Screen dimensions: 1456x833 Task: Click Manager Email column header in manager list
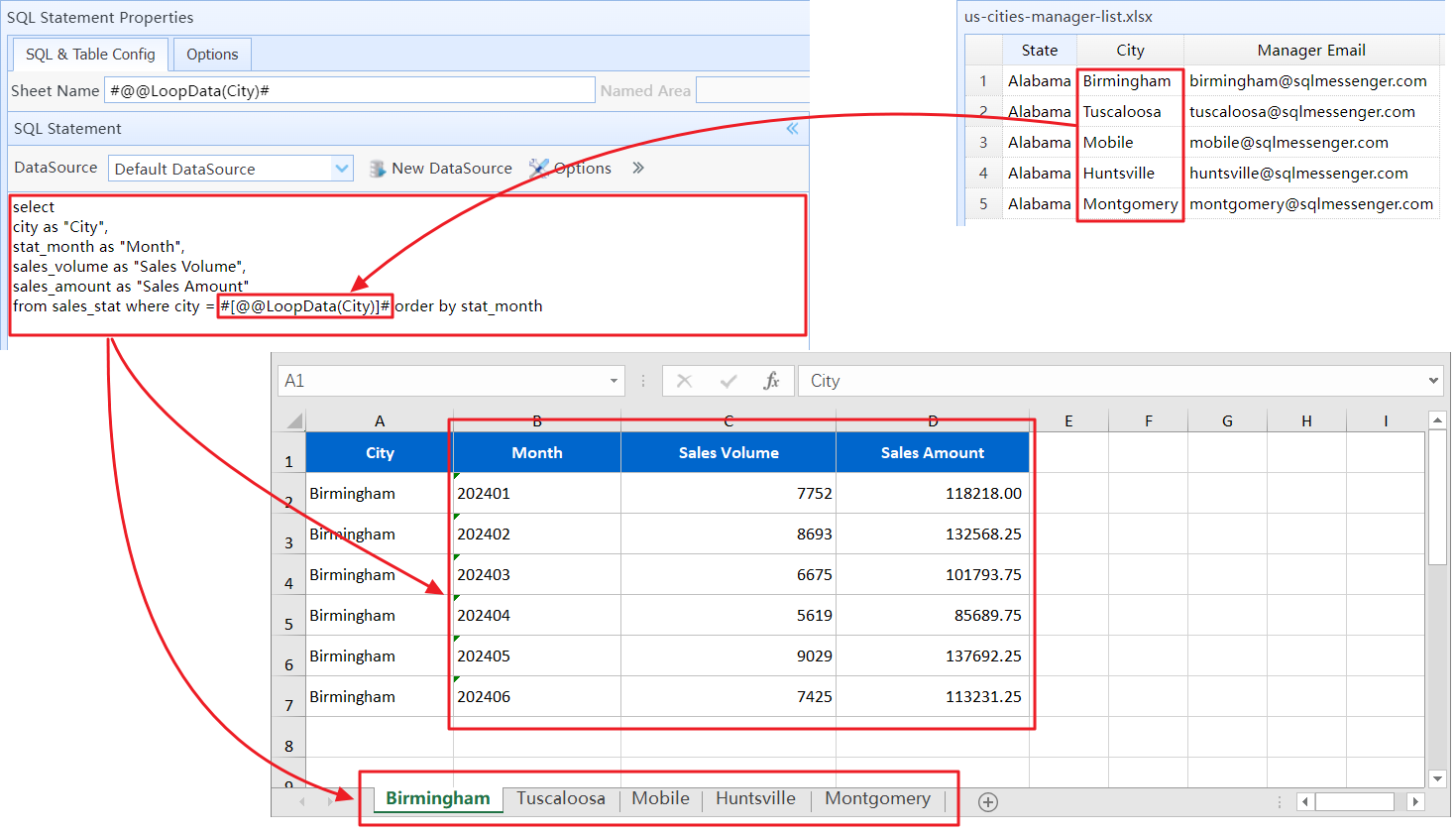tap(1311, 51)
